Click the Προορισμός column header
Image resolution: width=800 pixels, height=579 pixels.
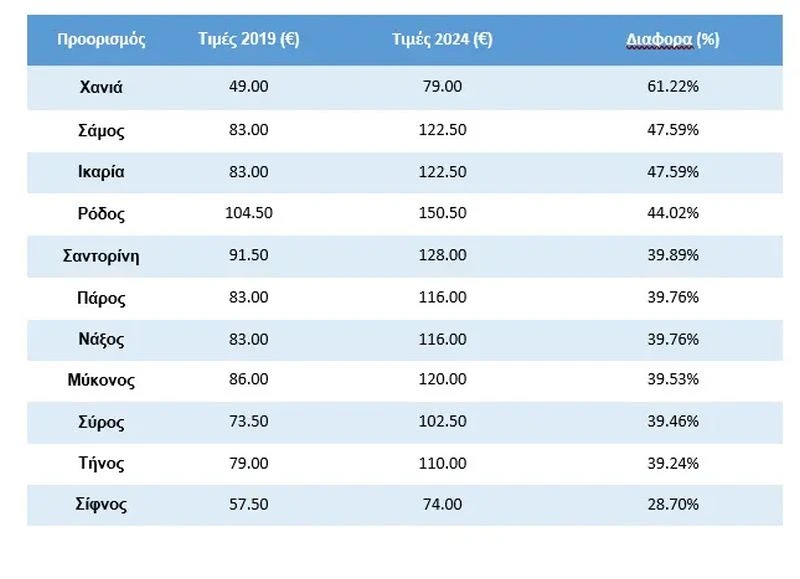point(101,40)
